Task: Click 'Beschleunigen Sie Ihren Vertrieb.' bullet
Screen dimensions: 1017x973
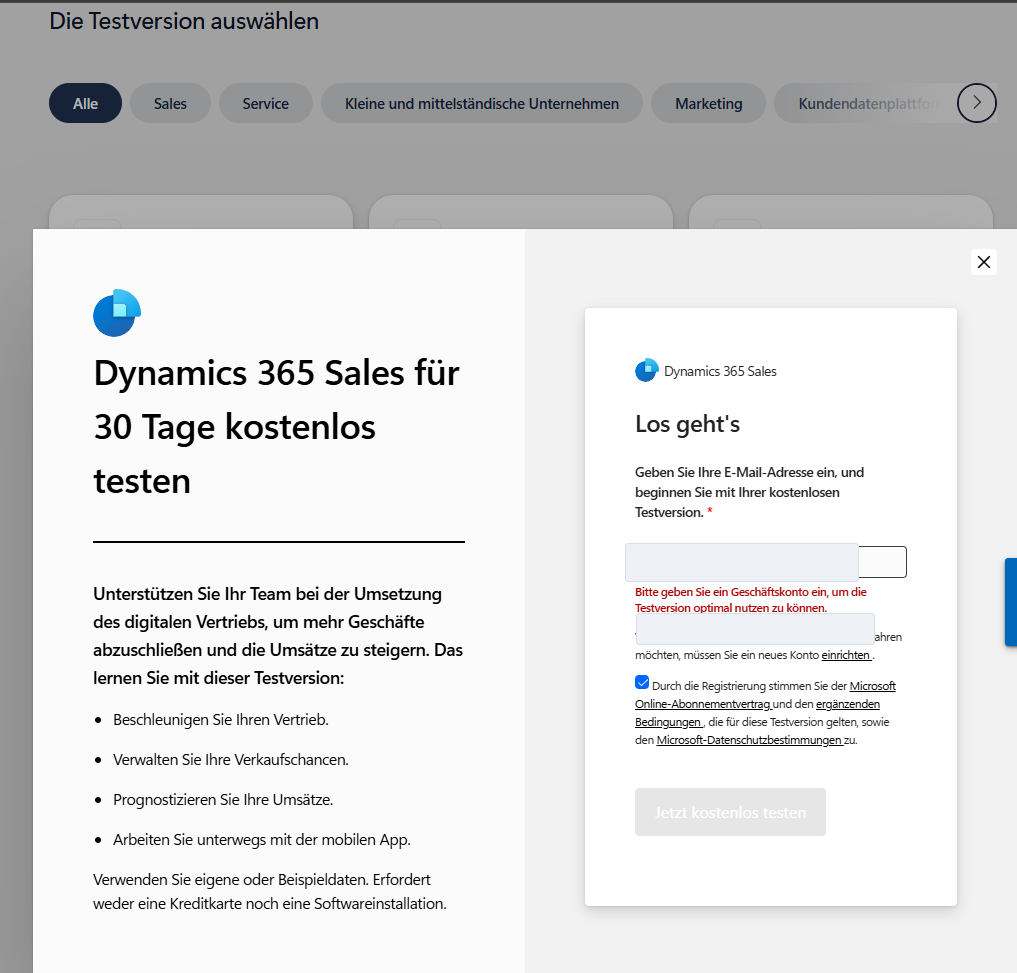Action: tap(221, 720)
